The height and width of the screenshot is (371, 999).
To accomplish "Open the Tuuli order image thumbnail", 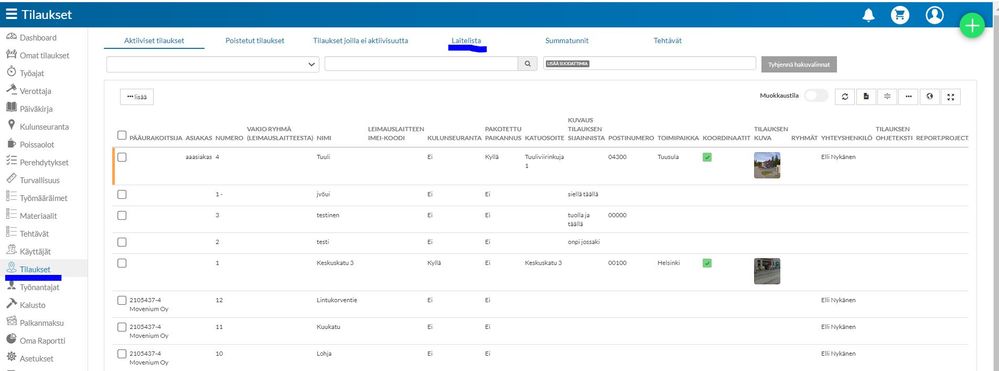I will [x=767, y=165].
